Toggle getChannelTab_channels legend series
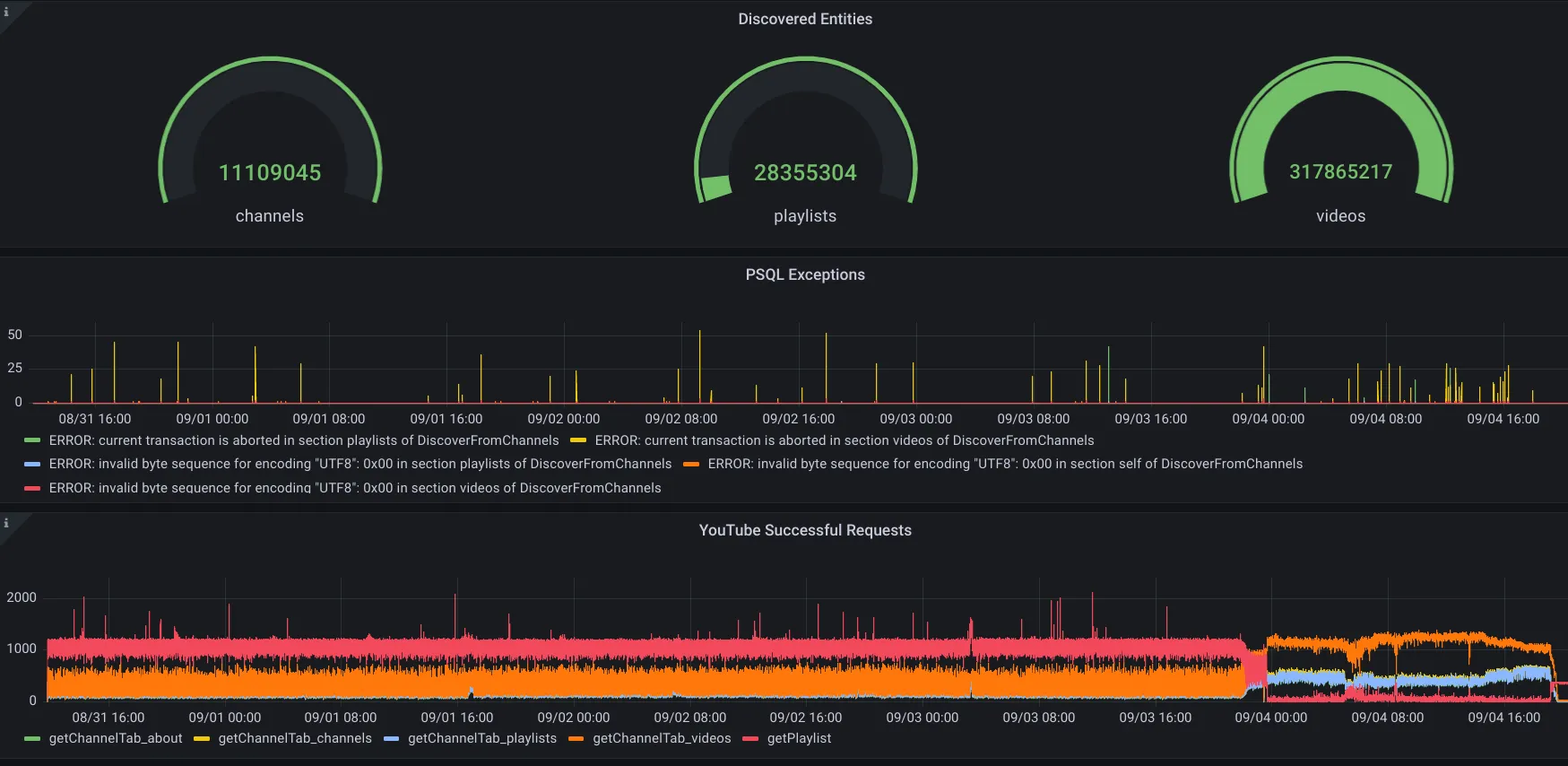 295,738
